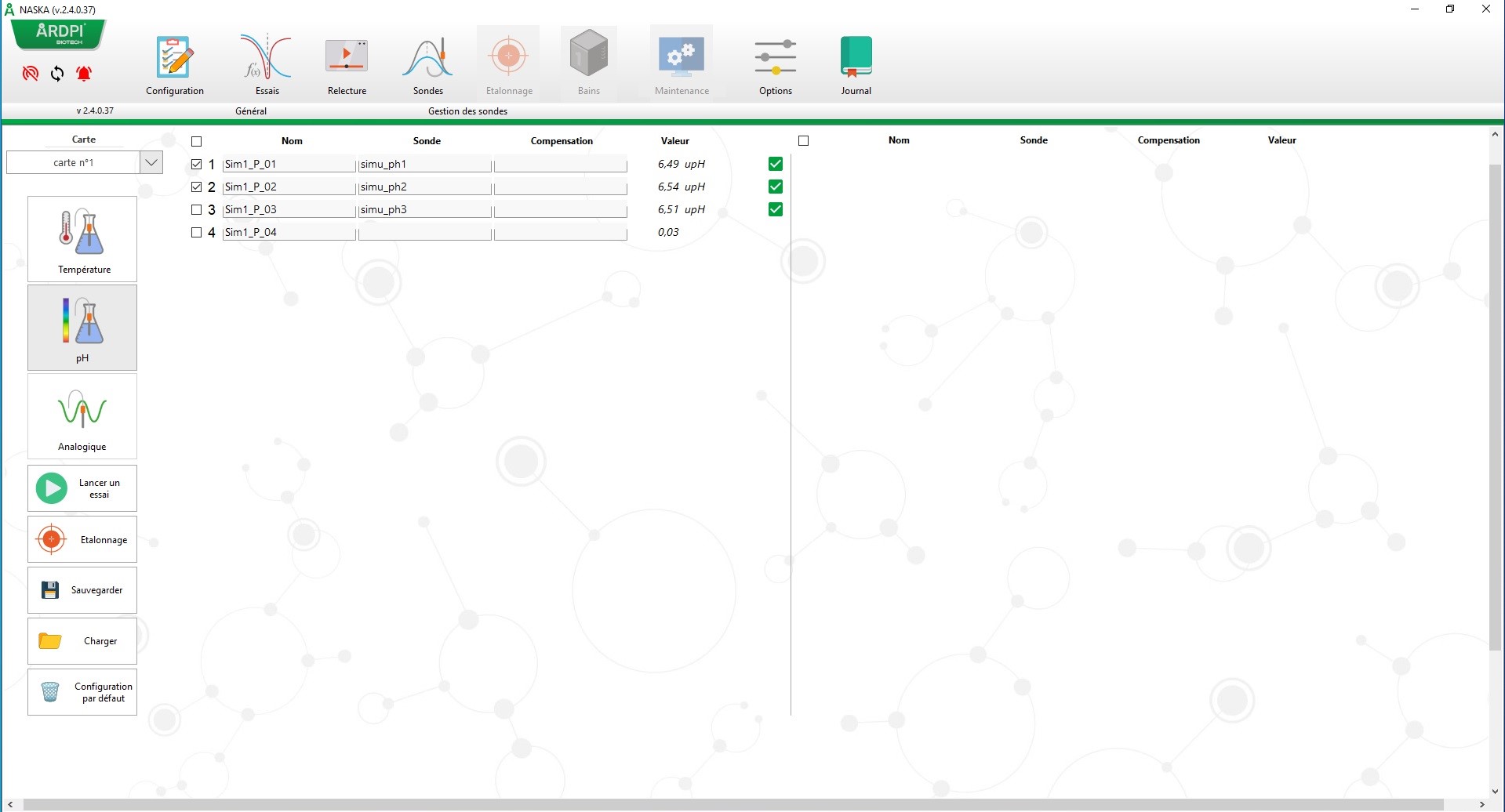This screenshot has width=1505, height=812.
Task: Click the Lancer un essai button
Action: click(82, 488)
